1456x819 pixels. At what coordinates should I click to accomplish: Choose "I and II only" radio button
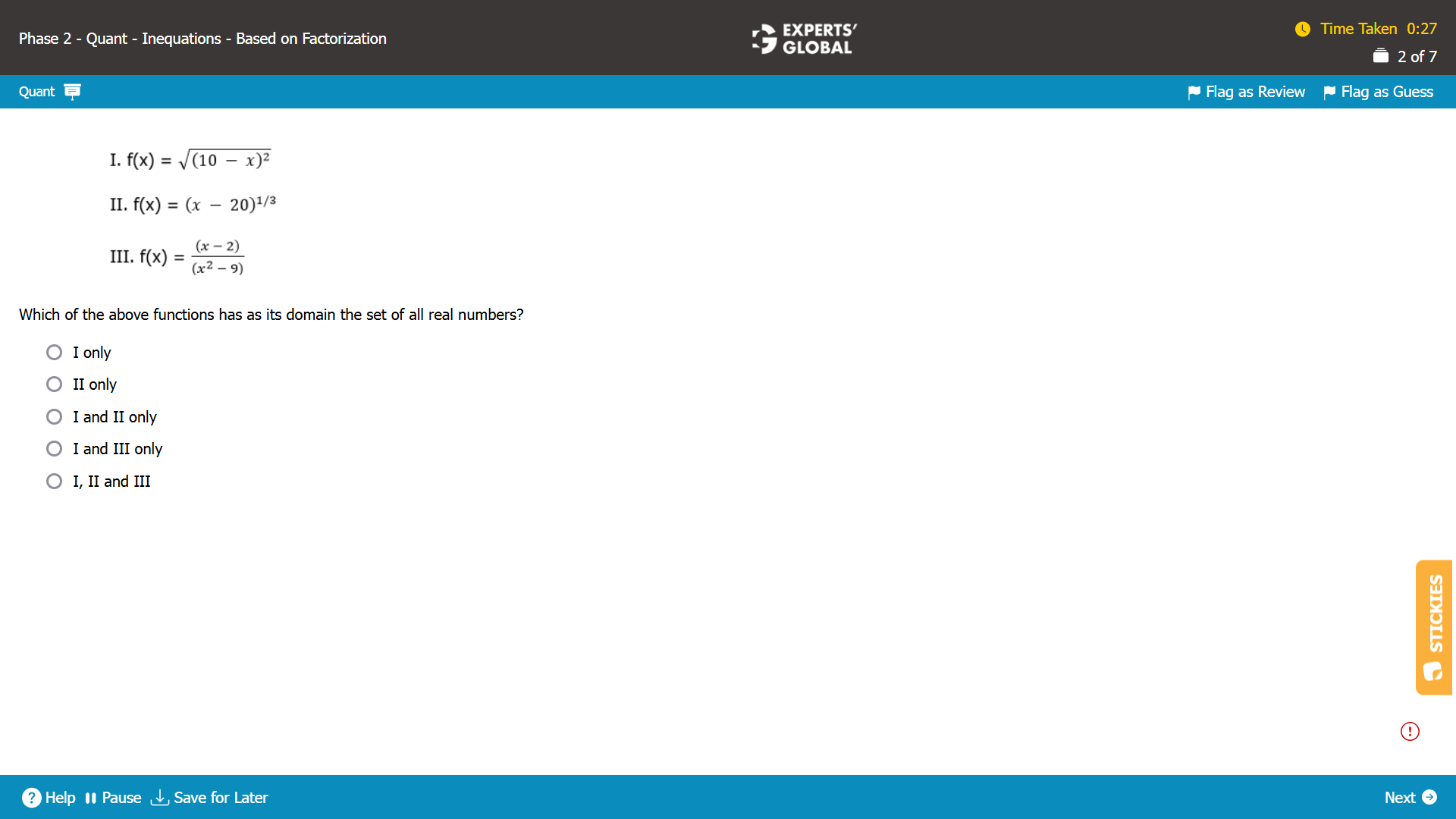pyautogui.click(x=54, y=417)
